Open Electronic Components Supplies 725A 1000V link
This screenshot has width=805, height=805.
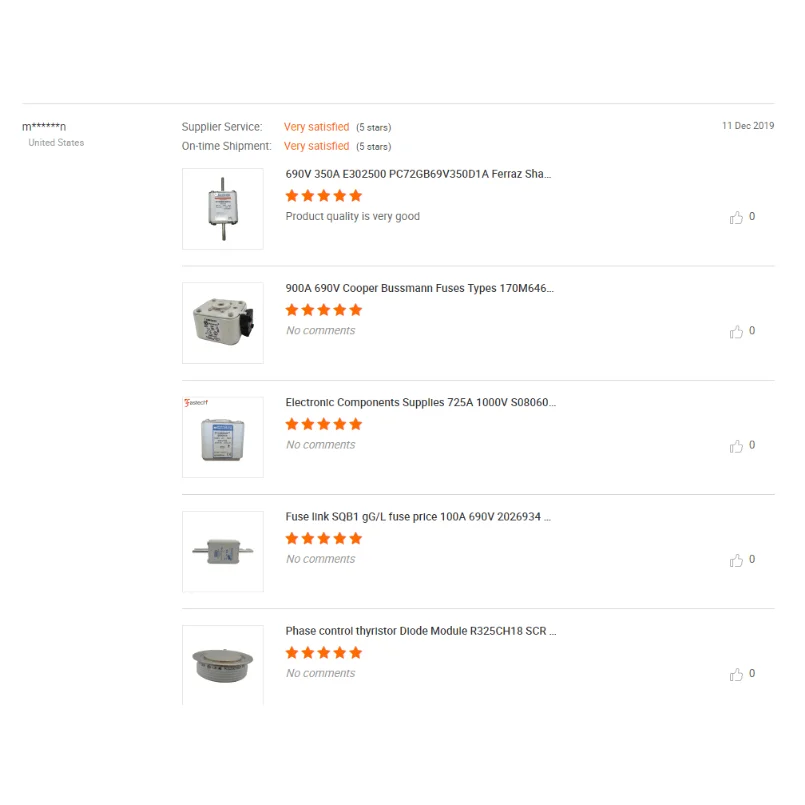[x=420, y=403]
